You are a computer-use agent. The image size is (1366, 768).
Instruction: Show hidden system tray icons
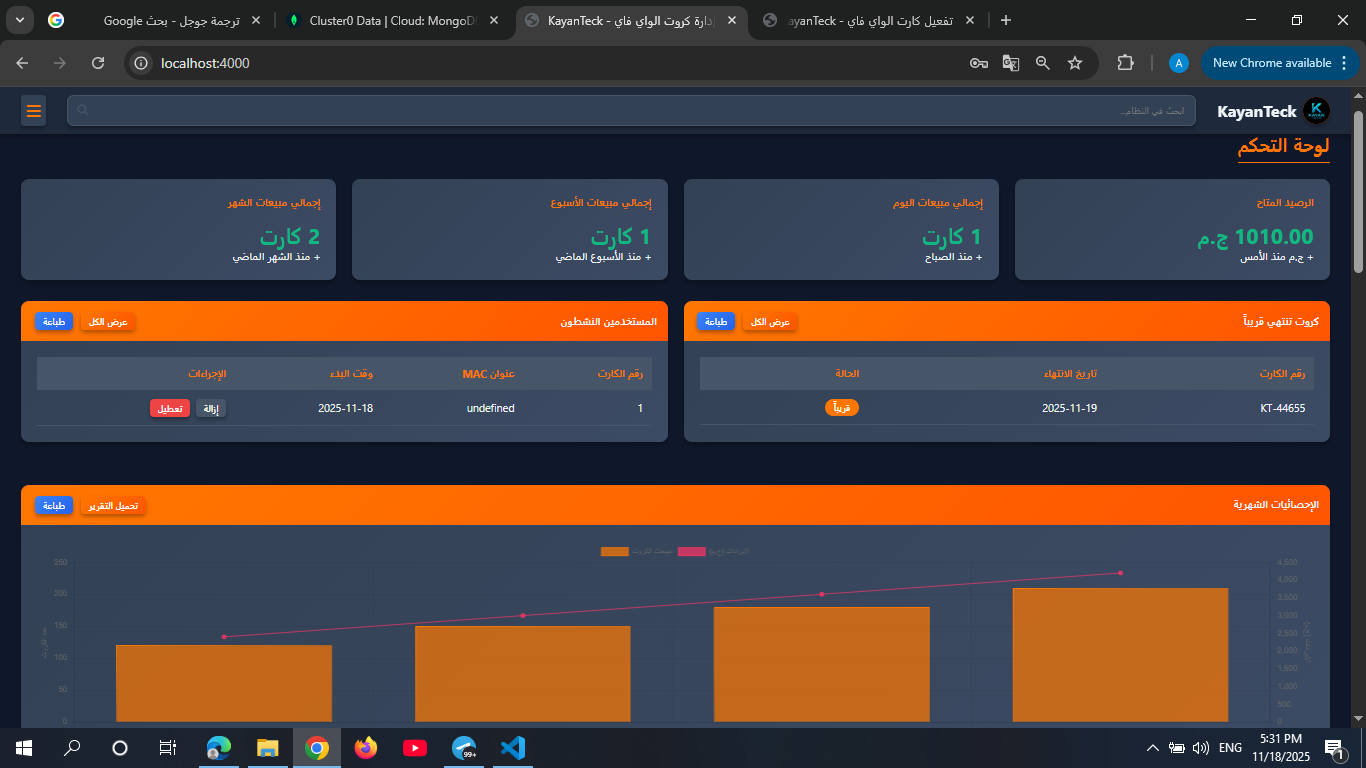(x=1152, y=748)
